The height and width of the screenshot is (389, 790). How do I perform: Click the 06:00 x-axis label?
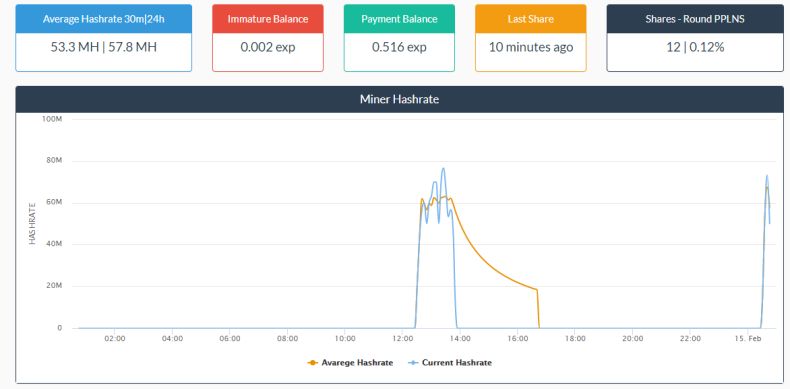pos(230,339)
